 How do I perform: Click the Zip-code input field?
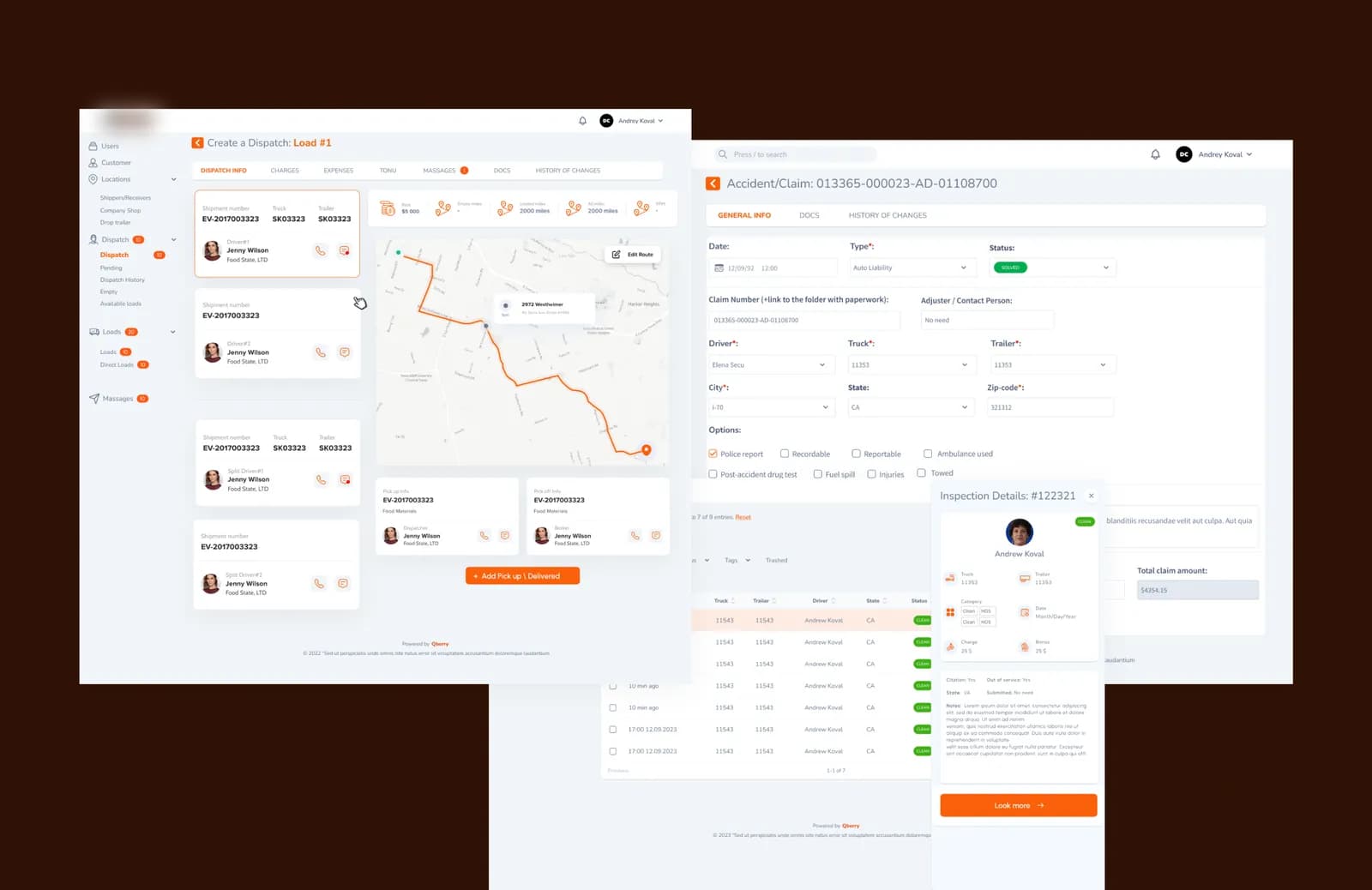1050,407
